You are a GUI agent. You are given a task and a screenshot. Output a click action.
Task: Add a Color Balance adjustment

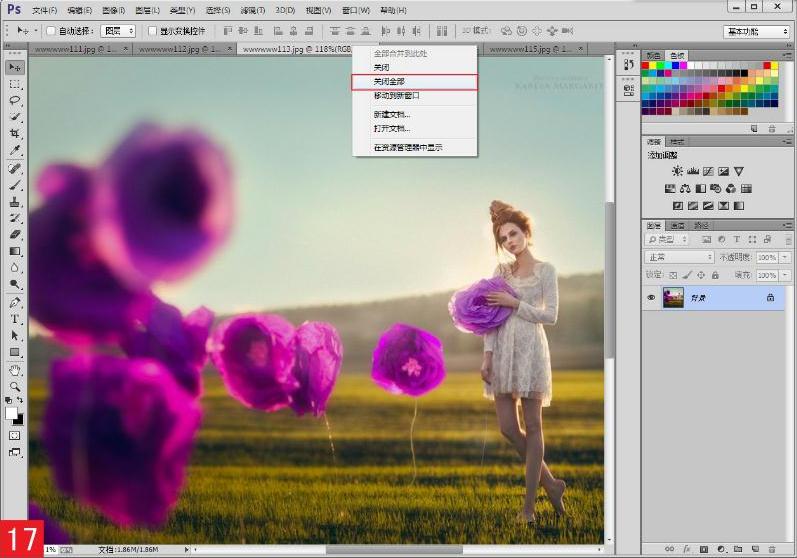[x=685, y=189]
